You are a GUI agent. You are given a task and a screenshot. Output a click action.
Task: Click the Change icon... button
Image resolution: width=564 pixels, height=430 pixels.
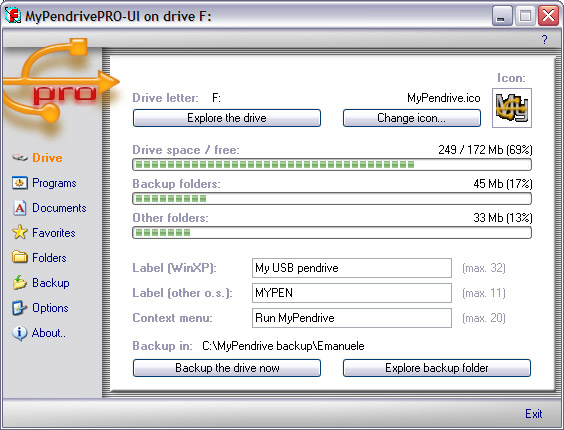pos(412,118)
